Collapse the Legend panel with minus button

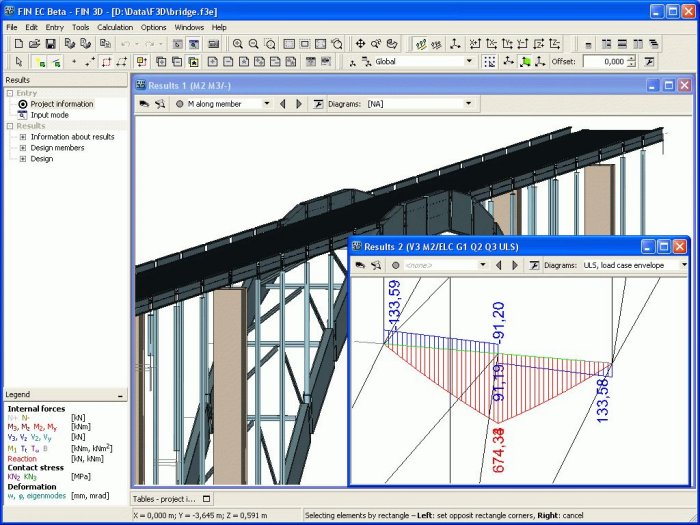point(120,395)
